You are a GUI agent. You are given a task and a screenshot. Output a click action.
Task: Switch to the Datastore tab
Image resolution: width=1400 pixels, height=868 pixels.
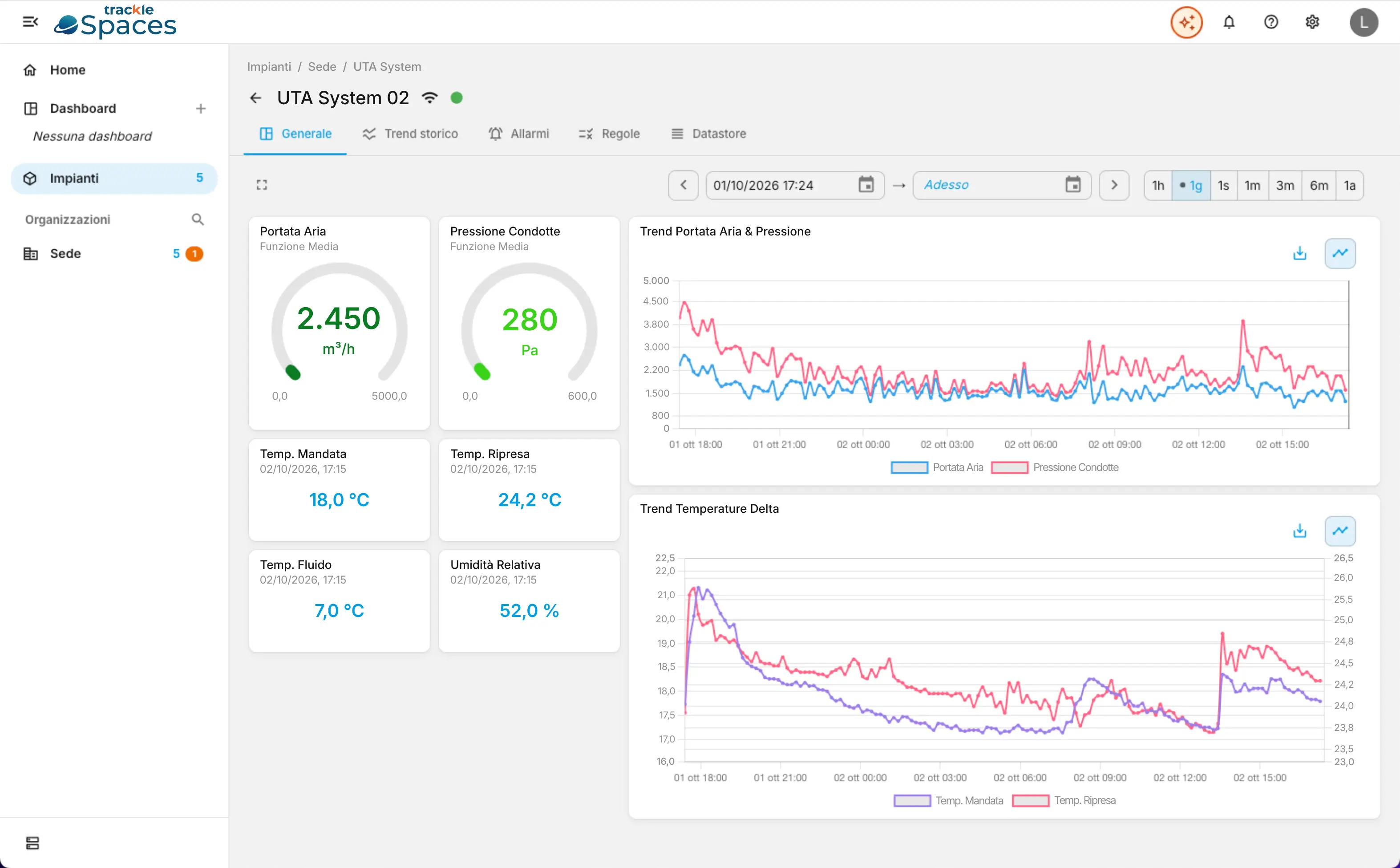click(708, 134)
